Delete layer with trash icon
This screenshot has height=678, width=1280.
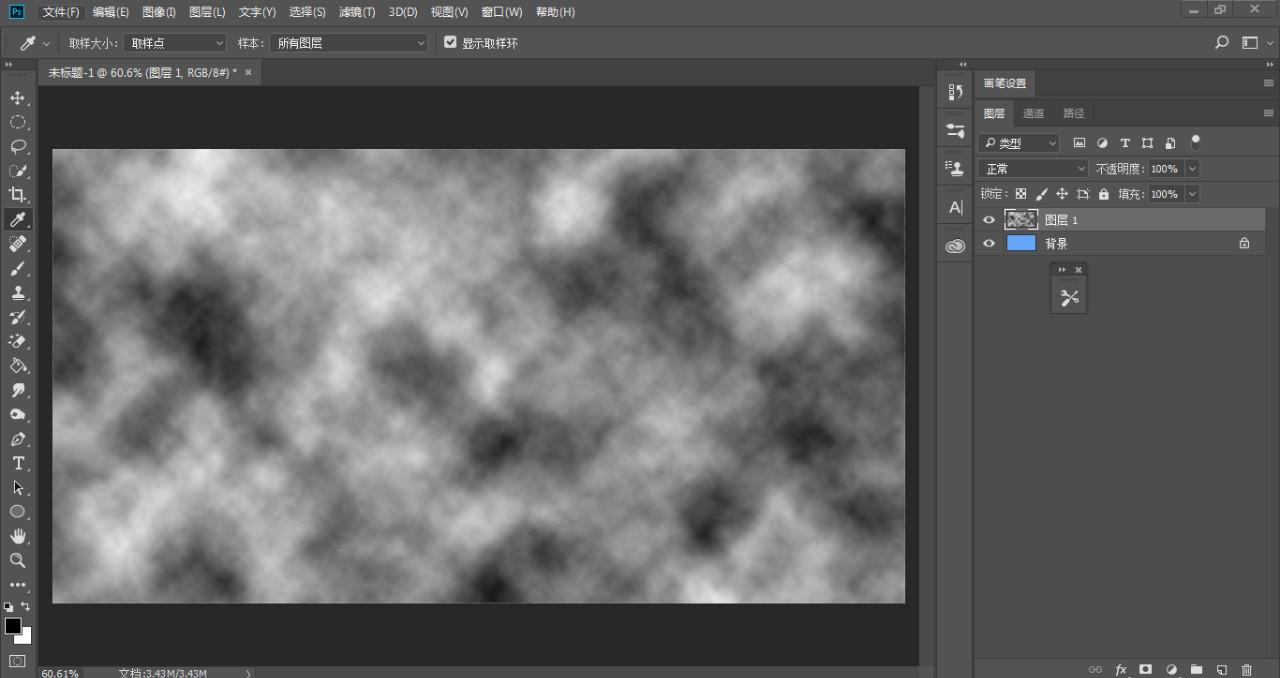1246,669
